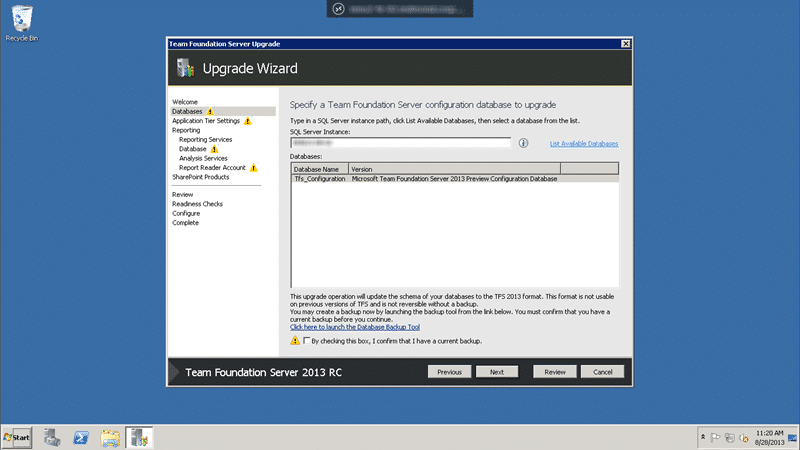Open Report Reader Account sub-step
The width and height of the screenshot is (800, 450).
(x=212, y=168)
